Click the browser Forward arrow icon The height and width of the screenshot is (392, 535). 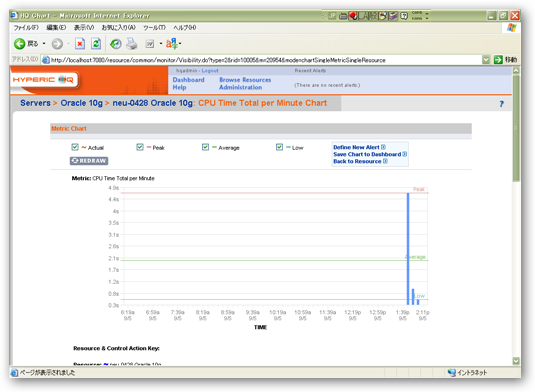point(57,44)
